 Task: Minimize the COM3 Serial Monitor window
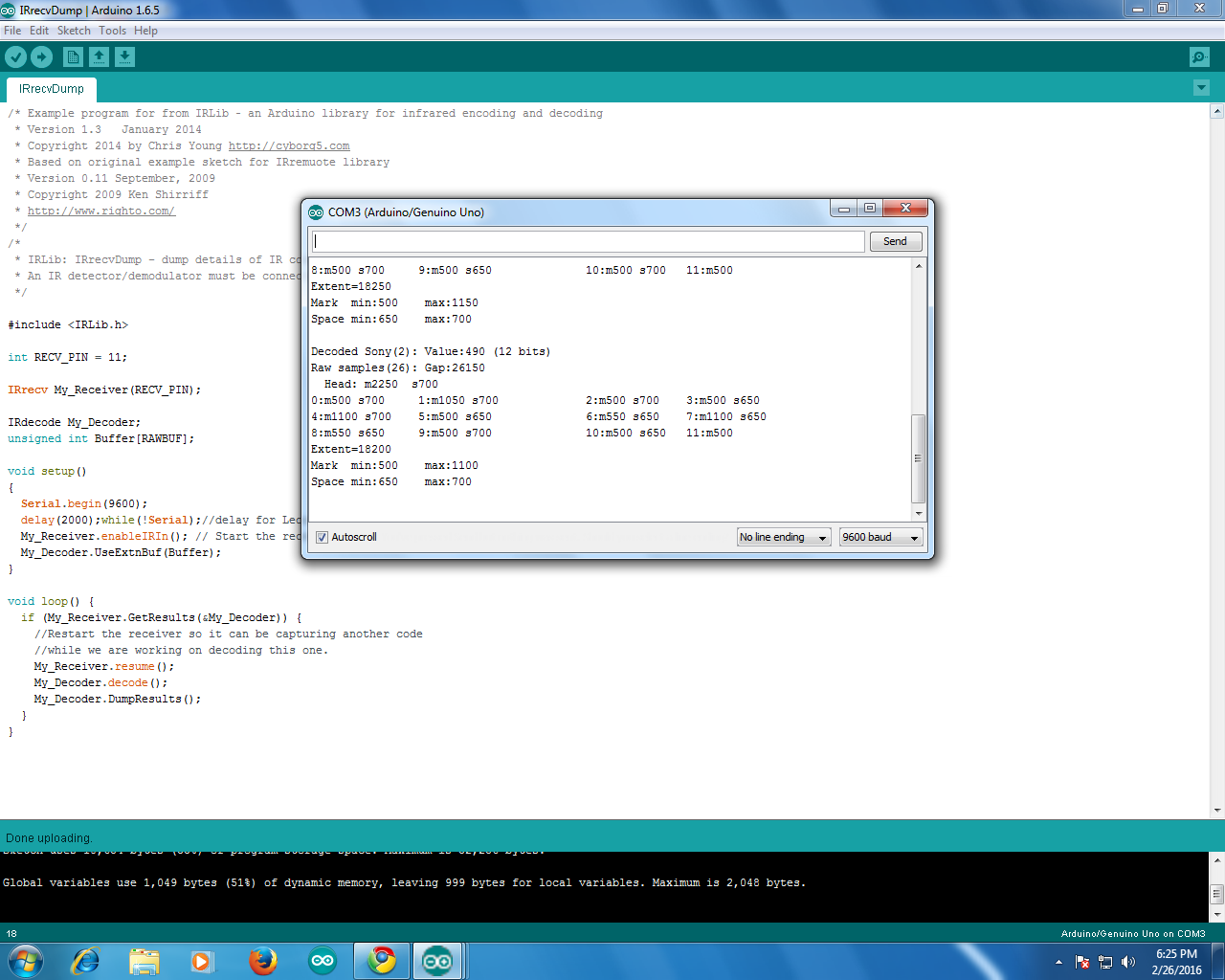pos(844,209)
